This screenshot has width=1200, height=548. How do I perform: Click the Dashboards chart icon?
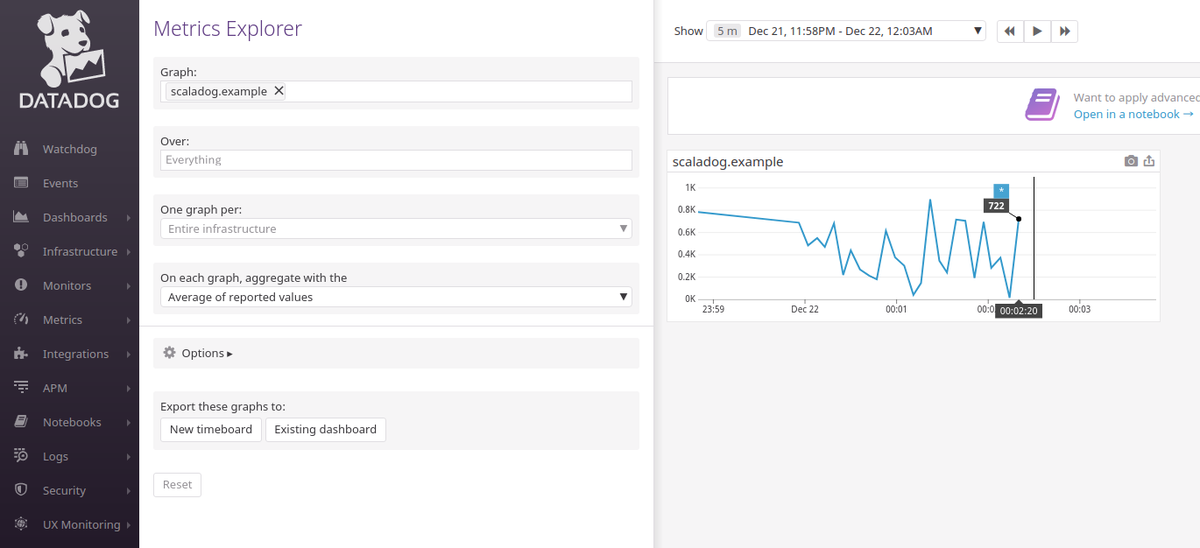(x=20, y=217)
